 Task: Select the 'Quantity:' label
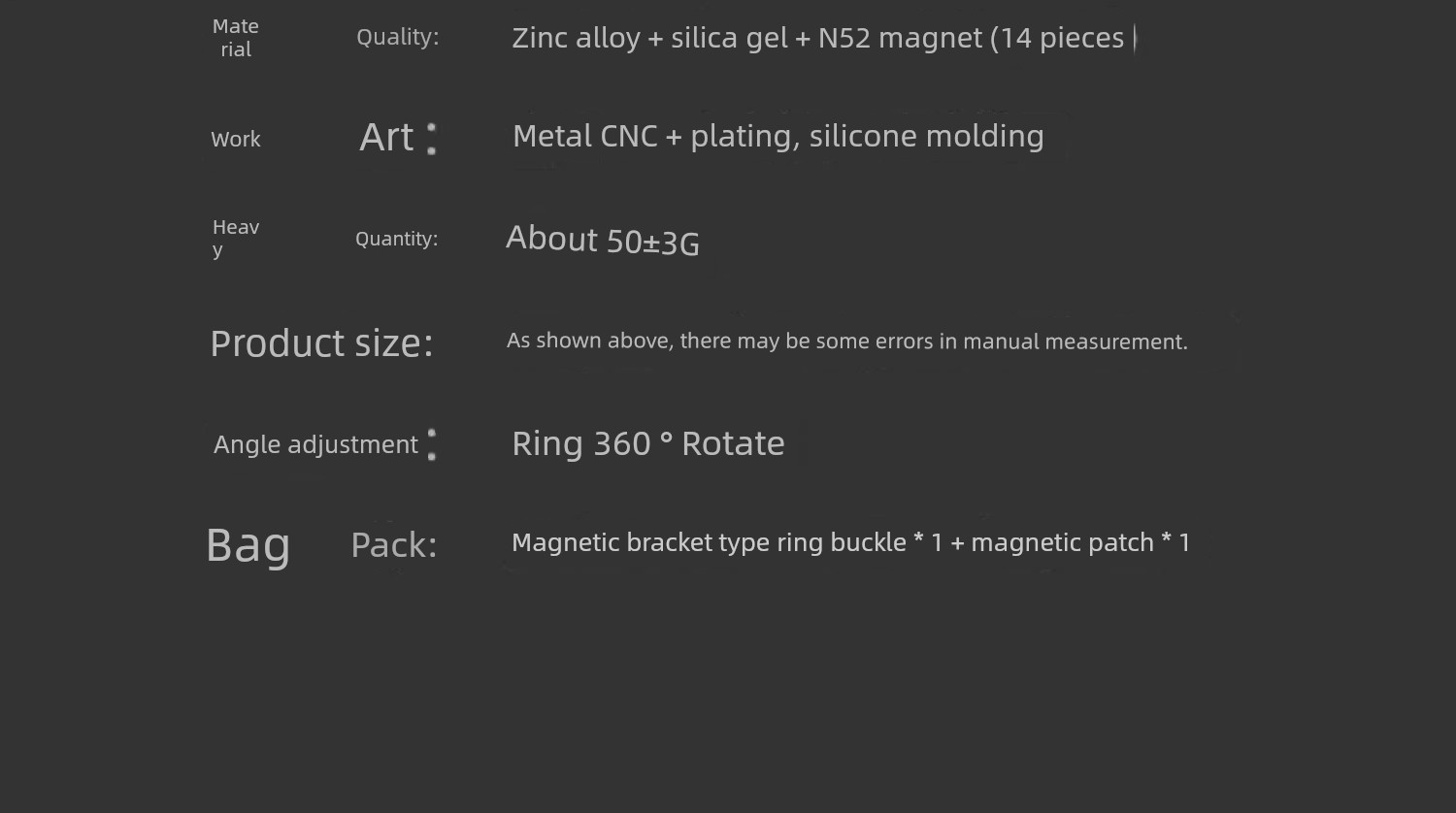[x=396, y=239]
